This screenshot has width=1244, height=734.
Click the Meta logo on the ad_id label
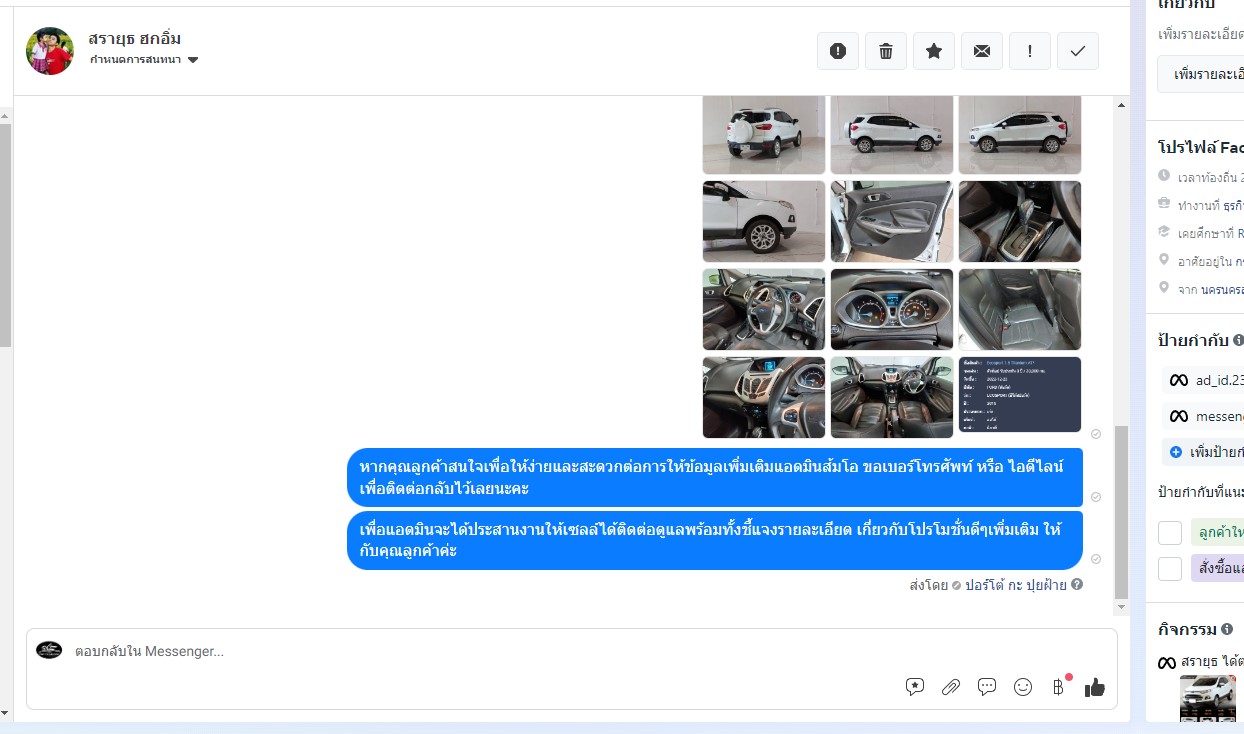pos(1179,380)
